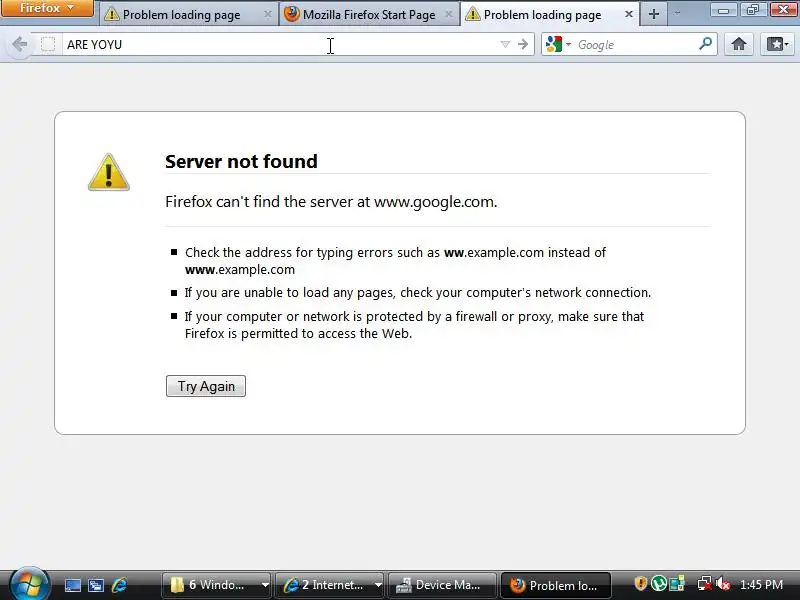Open the orange Firefox menu button

point(47,8)
